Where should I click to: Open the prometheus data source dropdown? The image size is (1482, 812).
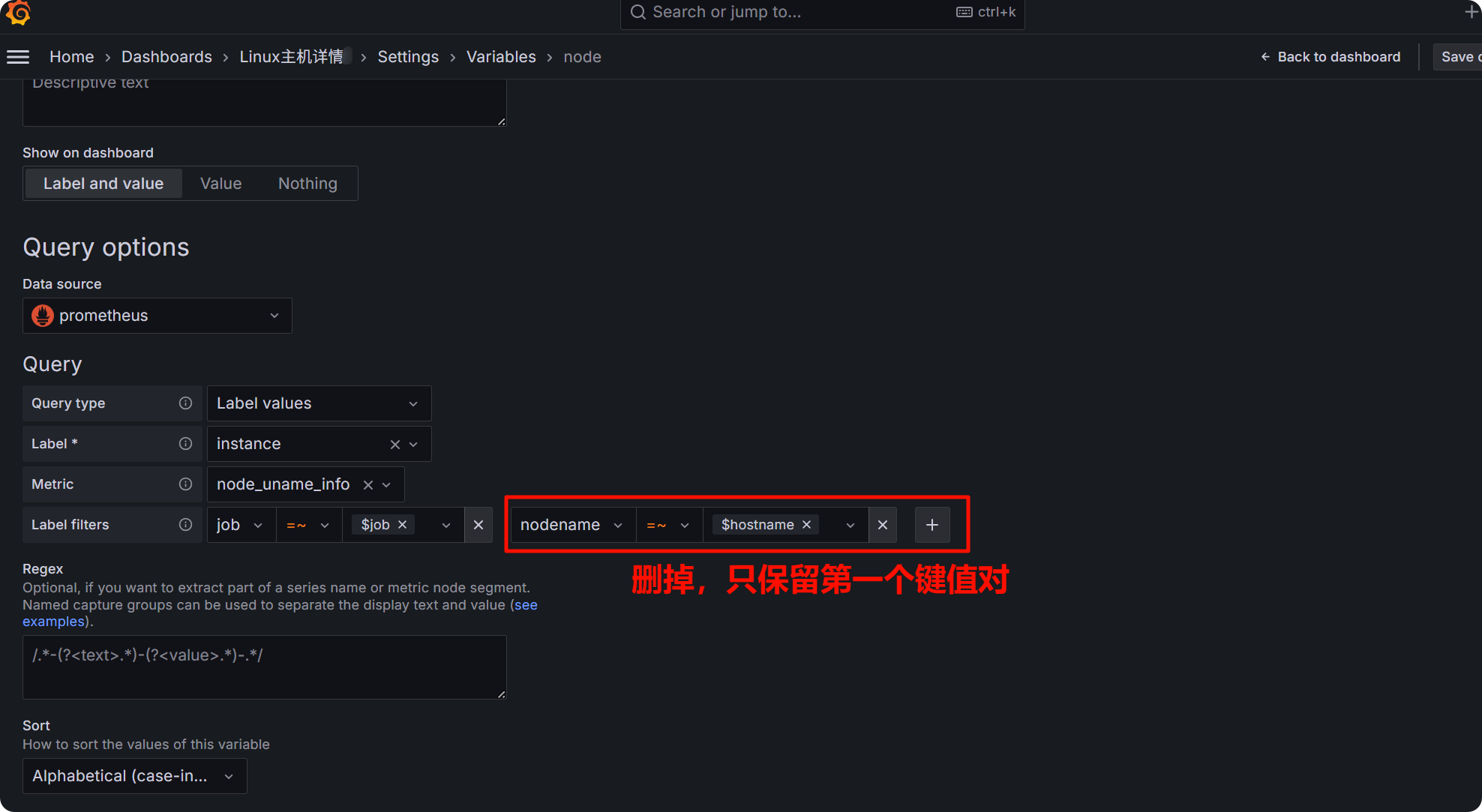pos(157,316)
